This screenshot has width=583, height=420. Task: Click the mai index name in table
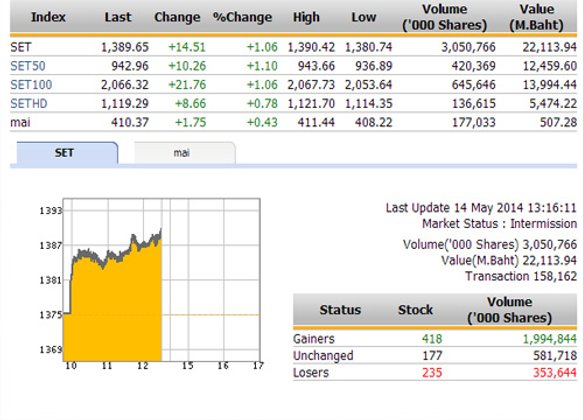[20, 122]
